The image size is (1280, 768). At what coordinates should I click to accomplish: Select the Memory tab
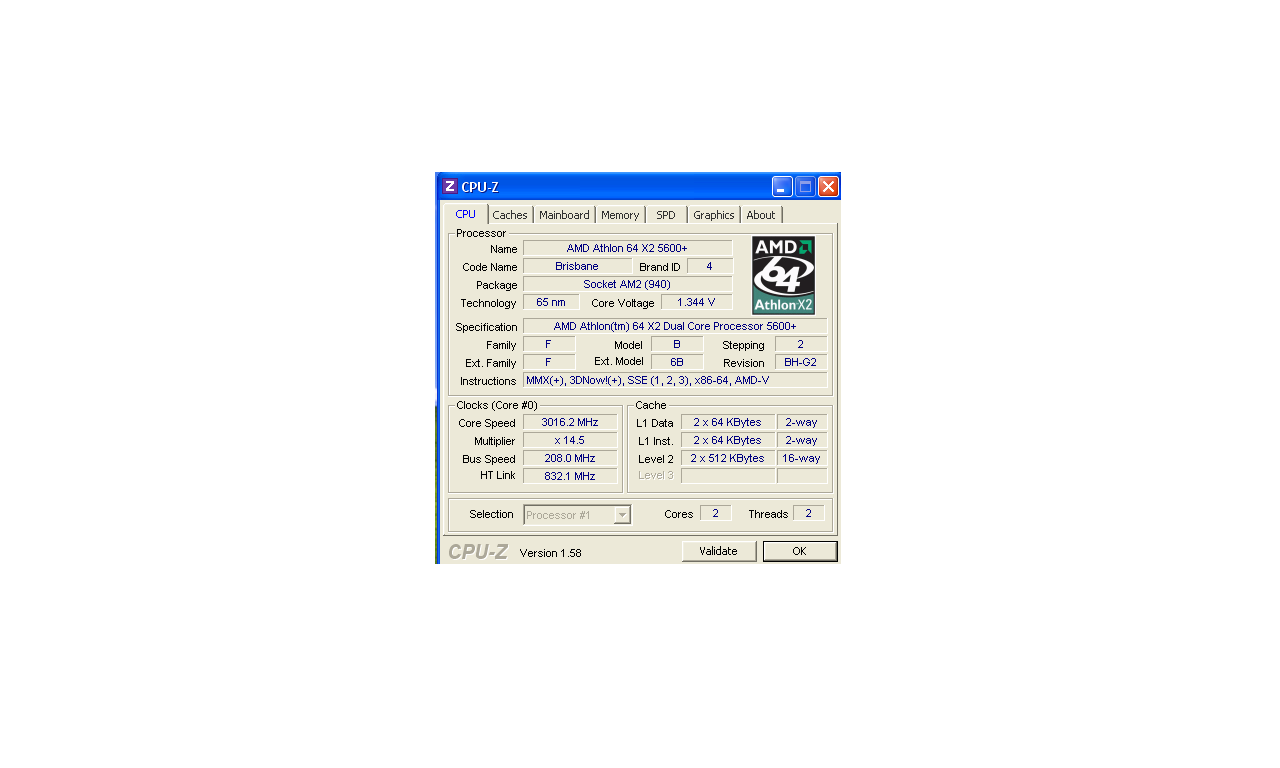pyautogui.click(x=620, y=215)
